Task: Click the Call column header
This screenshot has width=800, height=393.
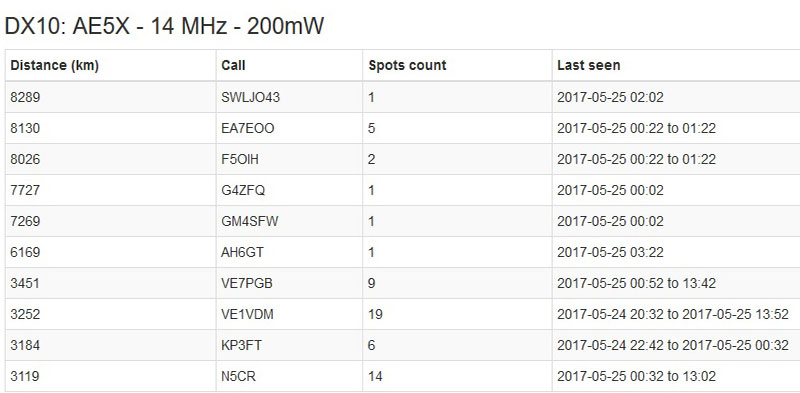Action: [x=233, y=65]
